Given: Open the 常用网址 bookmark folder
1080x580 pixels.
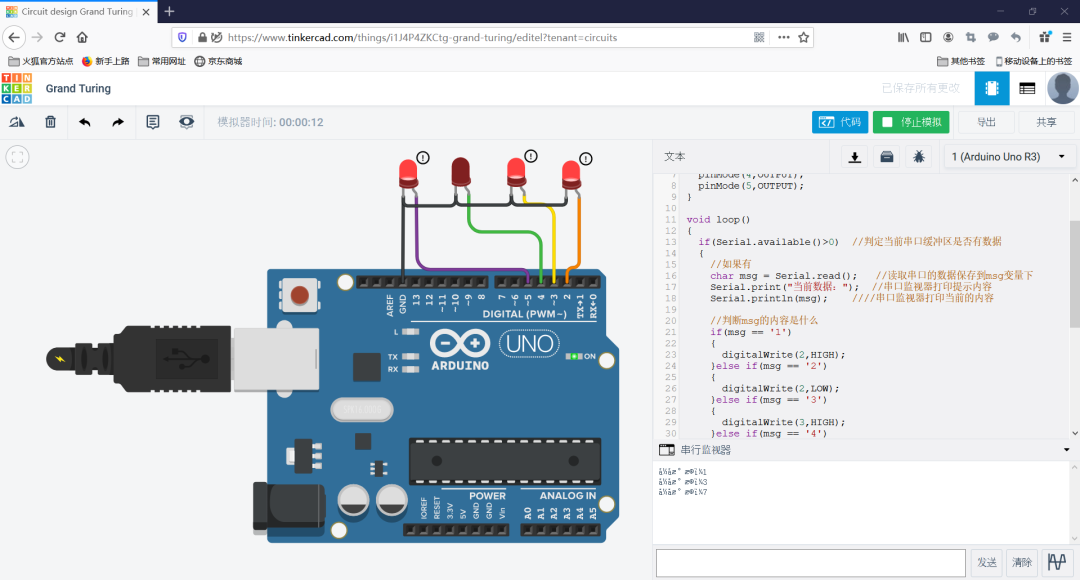Looking at the screenshot, I should (162, 61).
